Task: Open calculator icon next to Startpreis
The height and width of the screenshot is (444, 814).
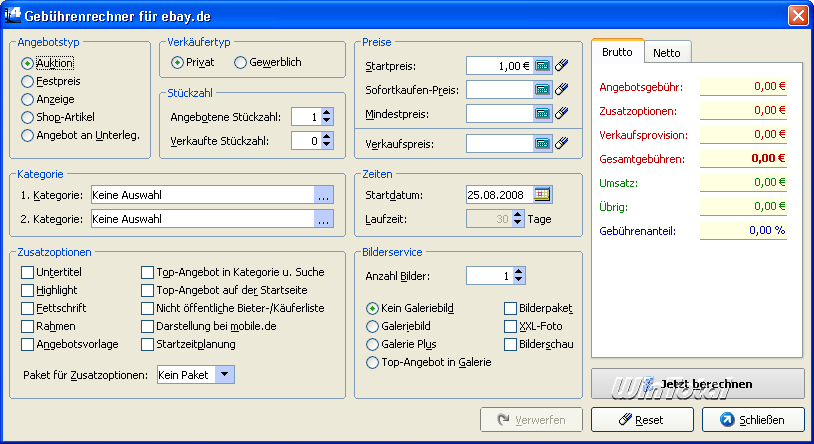Action: point(542,66)
